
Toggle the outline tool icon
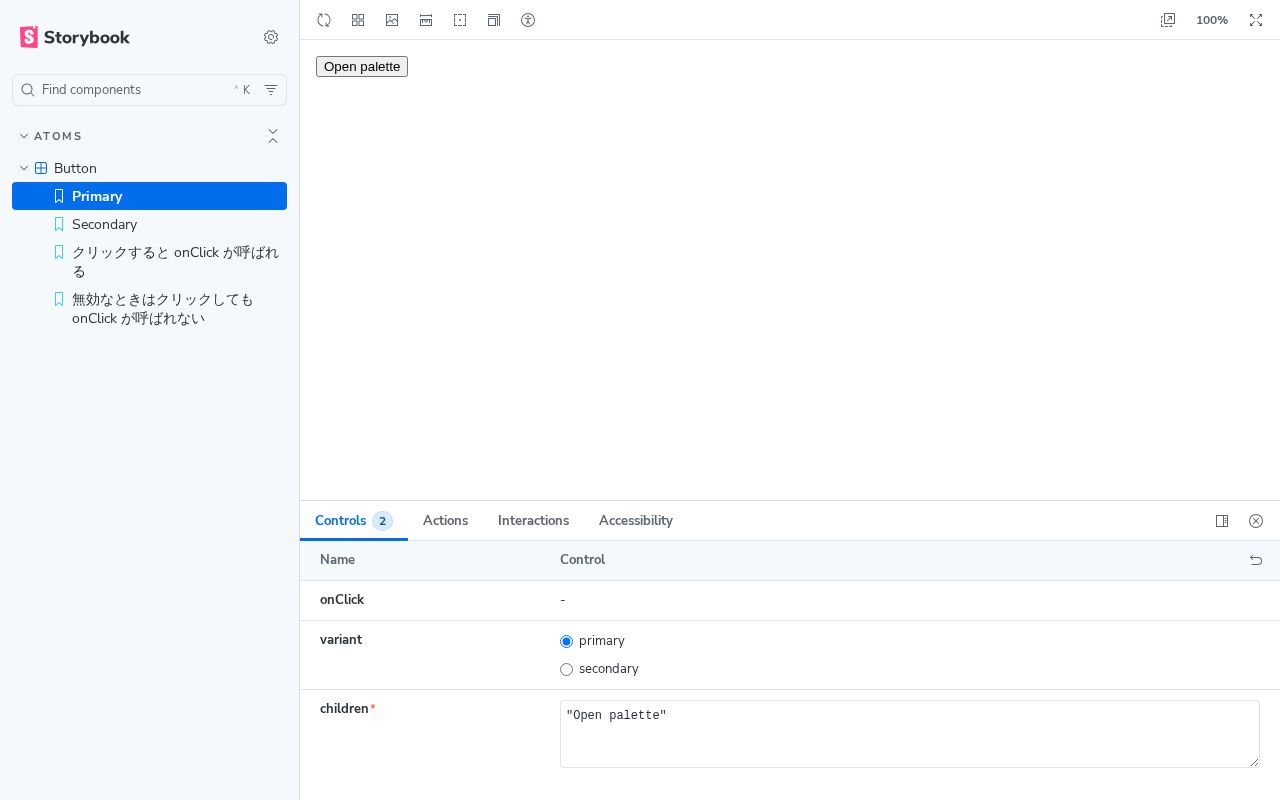coord(460,20)
